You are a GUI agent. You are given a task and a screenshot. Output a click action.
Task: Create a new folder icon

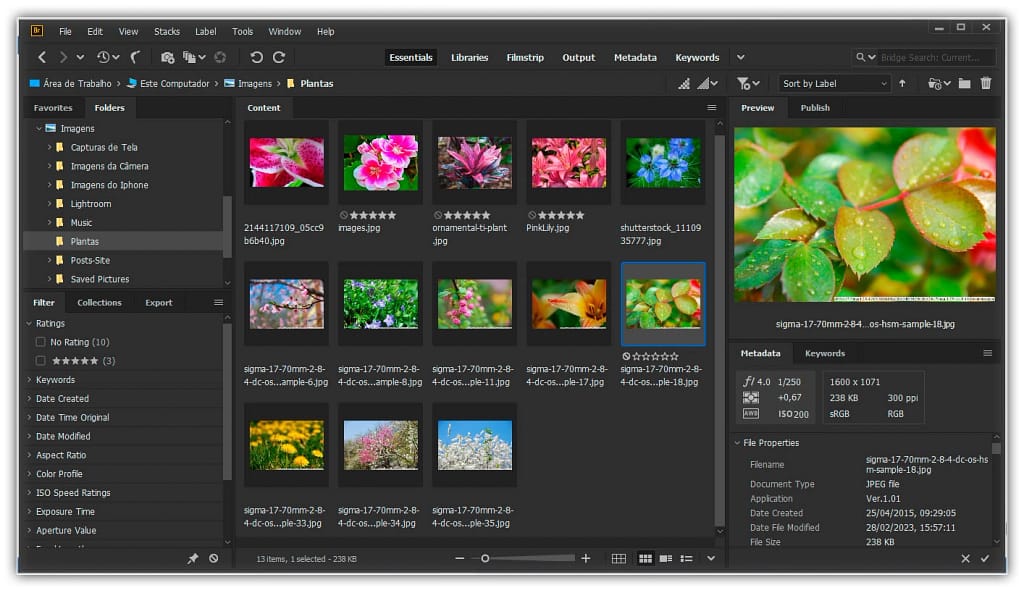(964, 84)
